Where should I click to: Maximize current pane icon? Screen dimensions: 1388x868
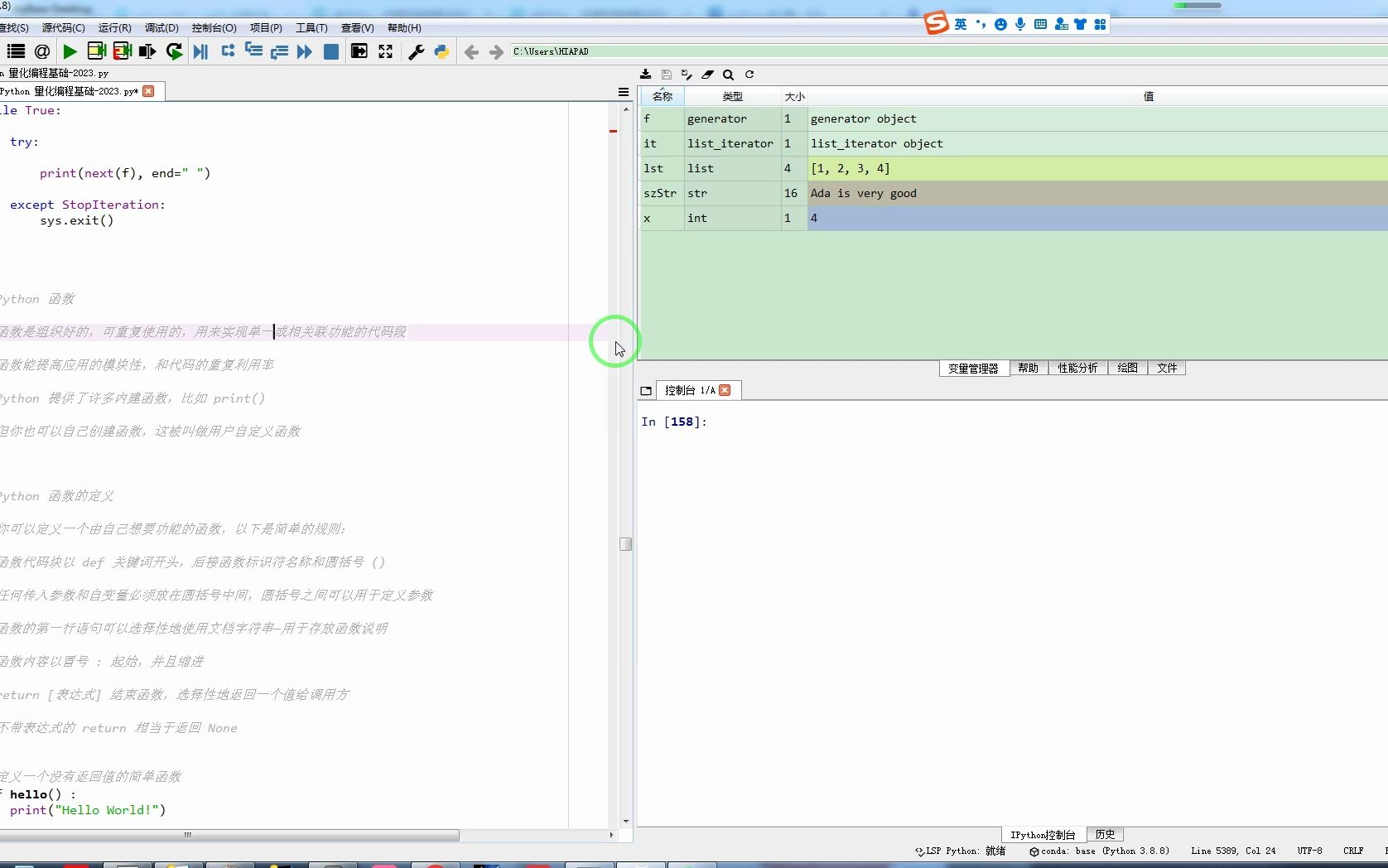point(359,51)
